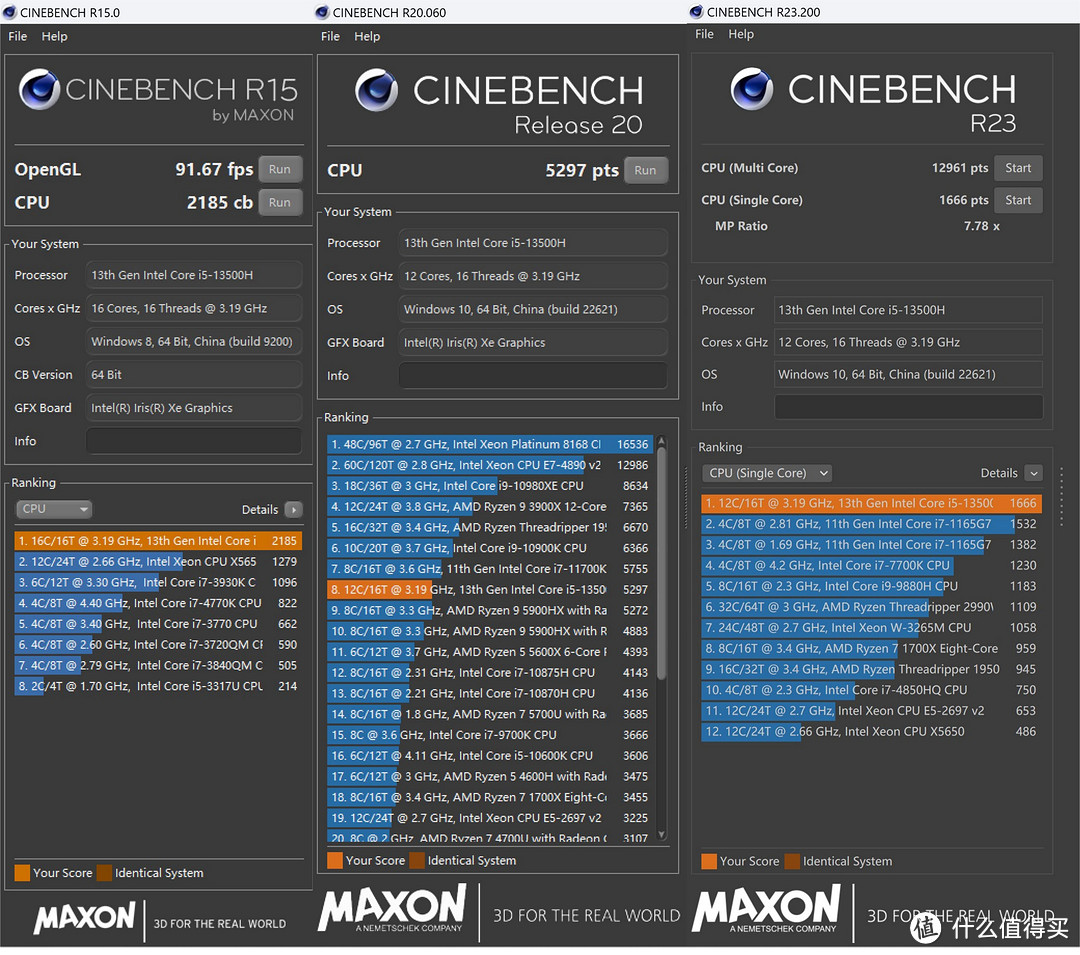Image resolution: width=1080 pixels, height=955 pixels.
Task: Click the Cinebench R15 title bar icon
Action: (10, 12)
